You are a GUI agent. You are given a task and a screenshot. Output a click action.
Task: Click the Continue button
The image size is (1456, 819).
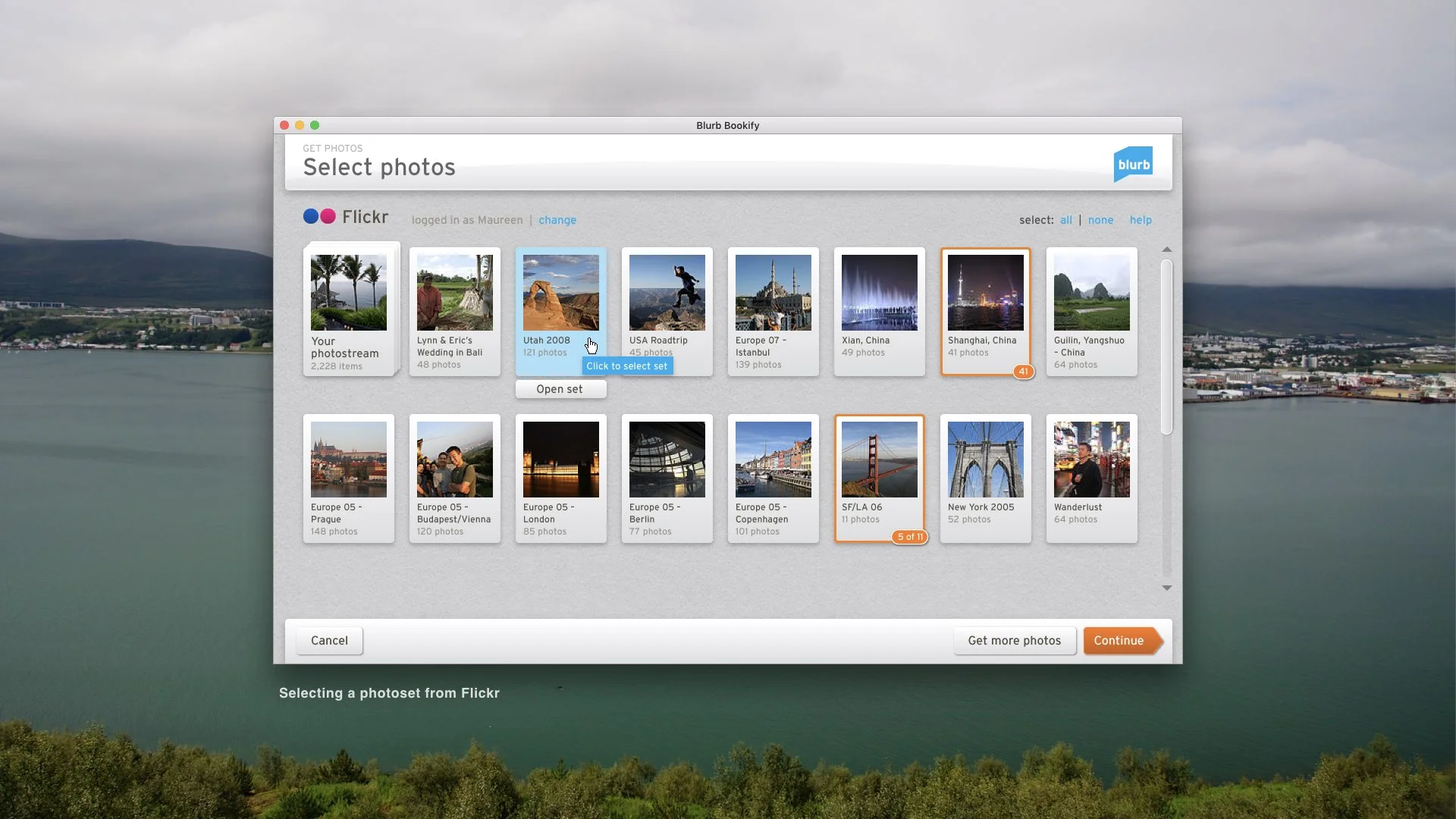tap(1120, 640)
